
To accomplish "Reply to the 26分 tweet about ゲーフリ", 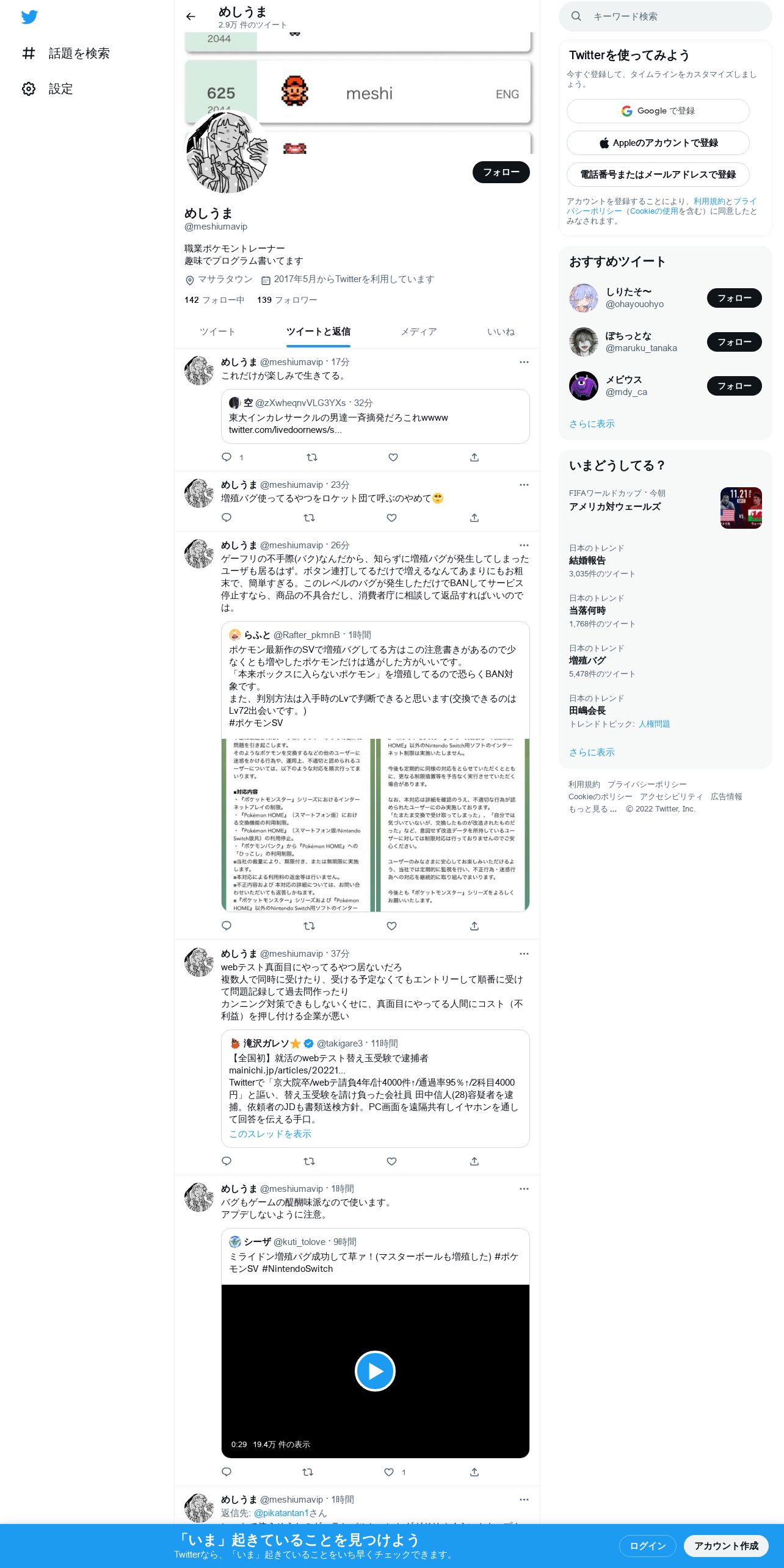I will click(227, 926).
